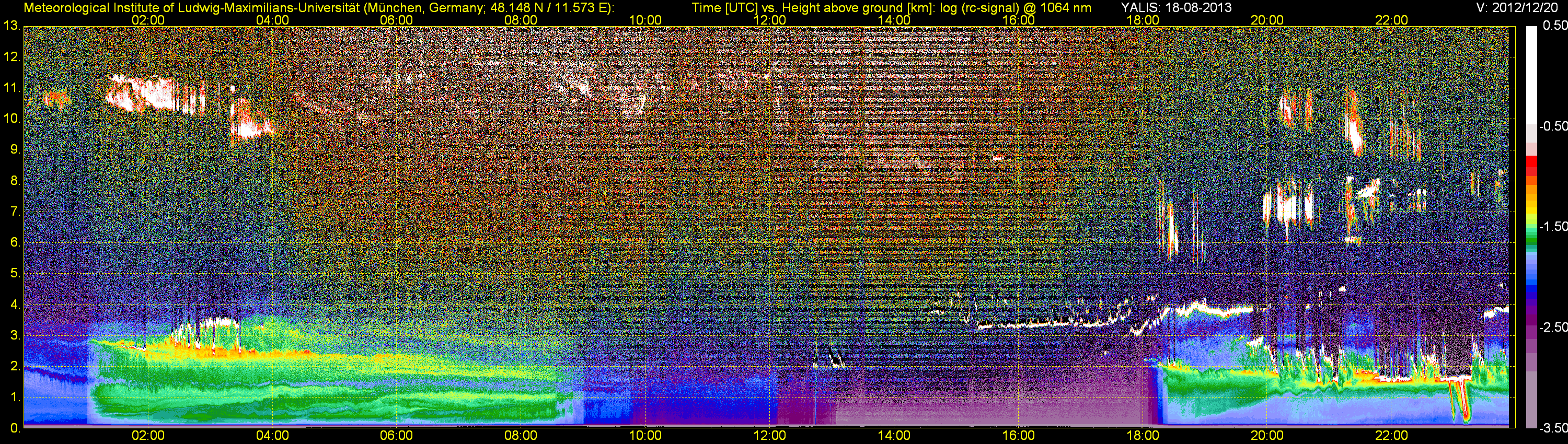This screenshot has height=444, width=1568.
Task: Click 14:00 on the top time axis
Action: (x=894, y=20)
